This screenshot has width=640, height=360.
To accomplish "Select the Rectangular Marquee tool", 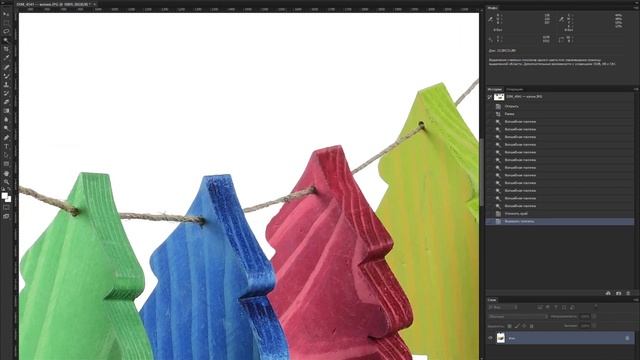I will [x=6, y=22].
